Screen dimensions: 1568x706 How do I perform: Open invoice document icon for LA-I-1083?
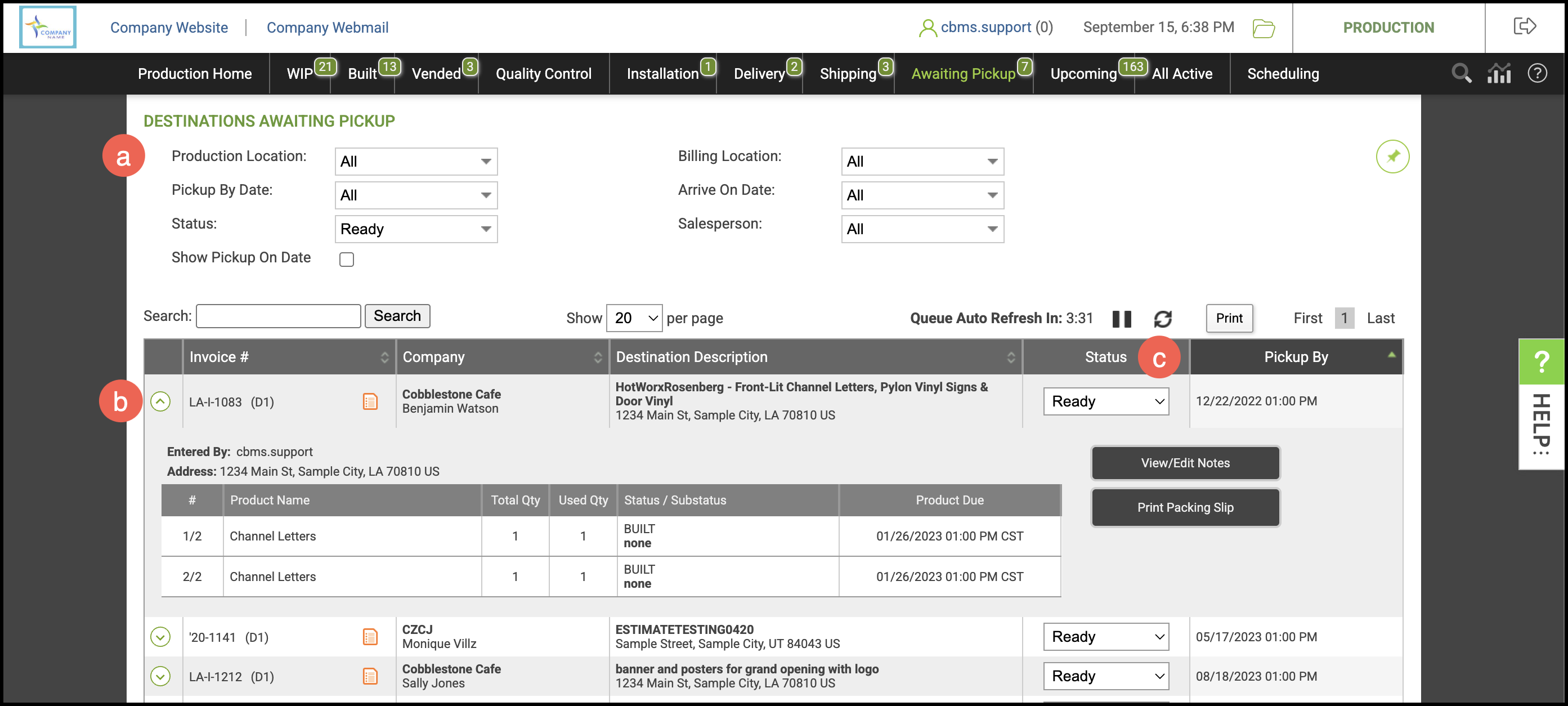click(370, 401)
